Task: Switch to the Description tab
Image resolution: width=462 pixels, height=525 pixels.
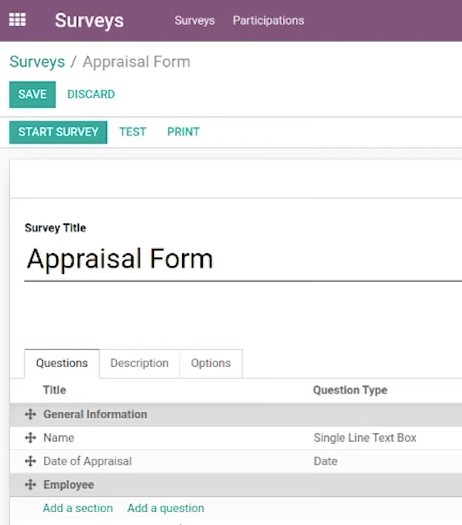Action: 139,363
